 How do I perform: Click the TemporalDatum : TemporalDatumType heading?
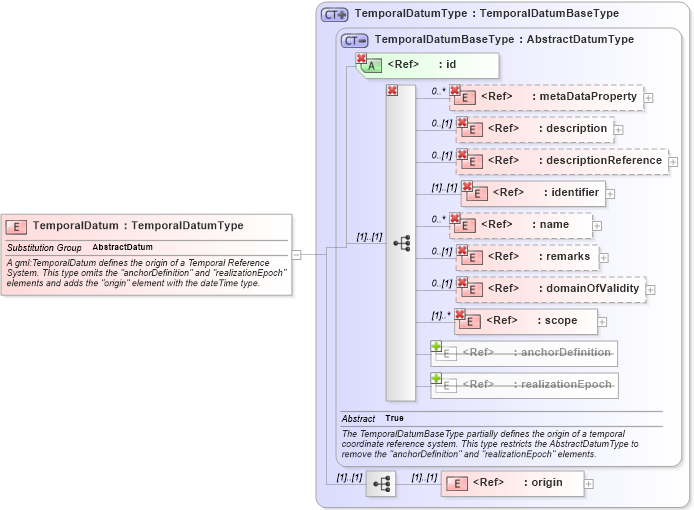[x=138, y=225]
